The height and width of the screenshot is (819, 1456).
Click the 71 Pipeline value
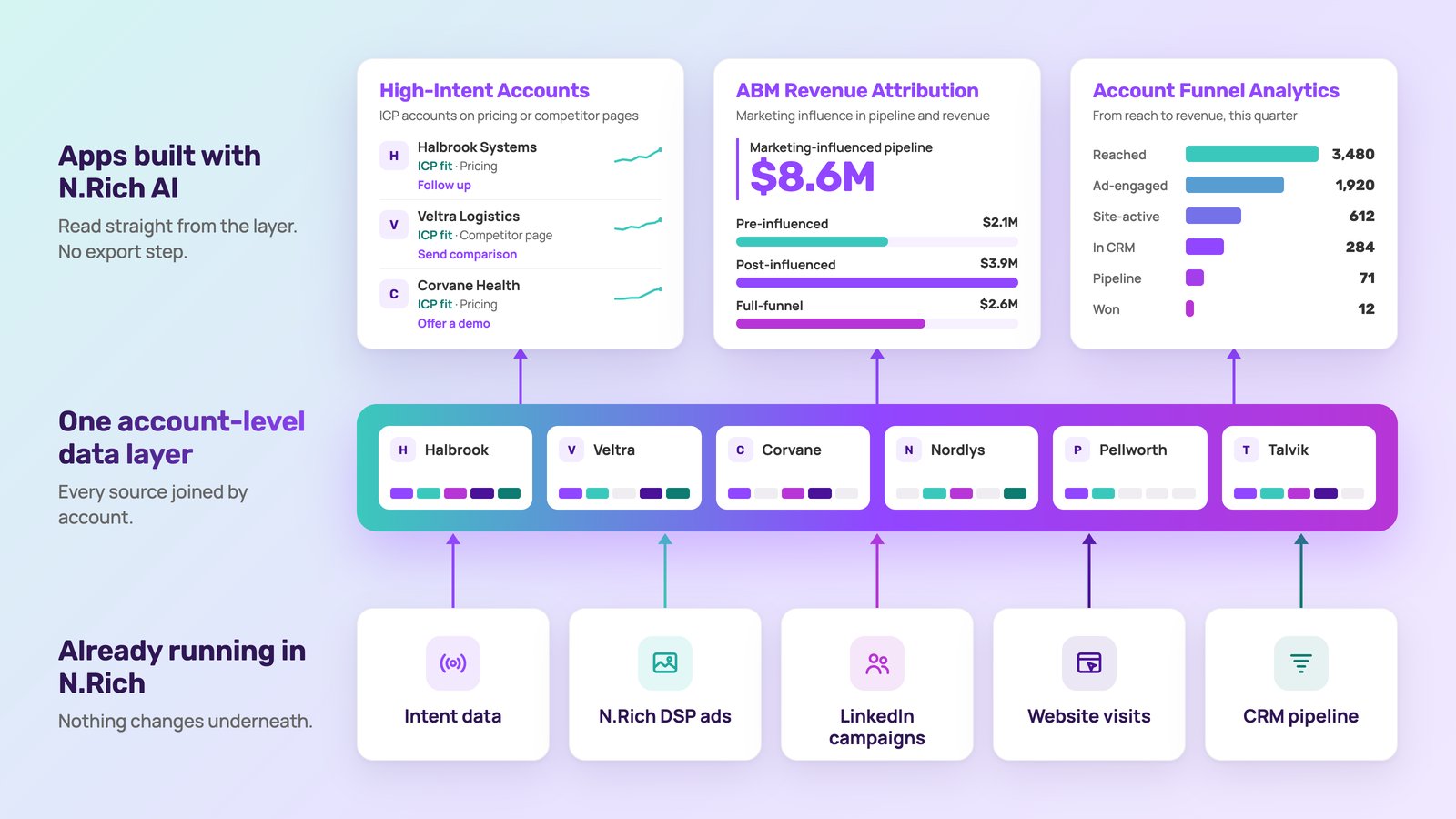click(1367, 278)
